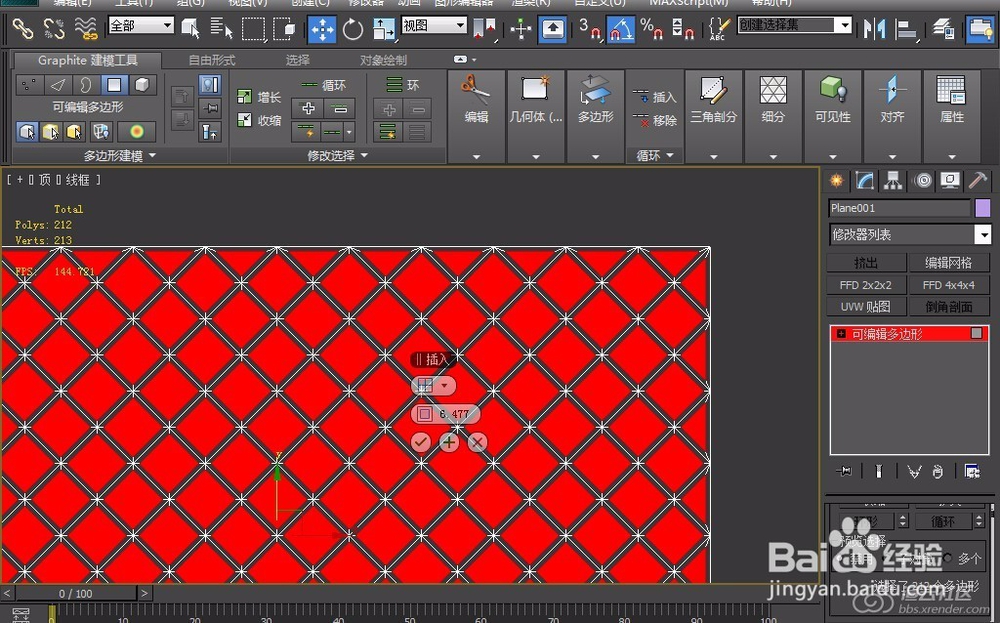The width and height of the screenshot is (1000, 623).
Task: Open the 编辑 scissors panel
Action: [x=476, y=117]
